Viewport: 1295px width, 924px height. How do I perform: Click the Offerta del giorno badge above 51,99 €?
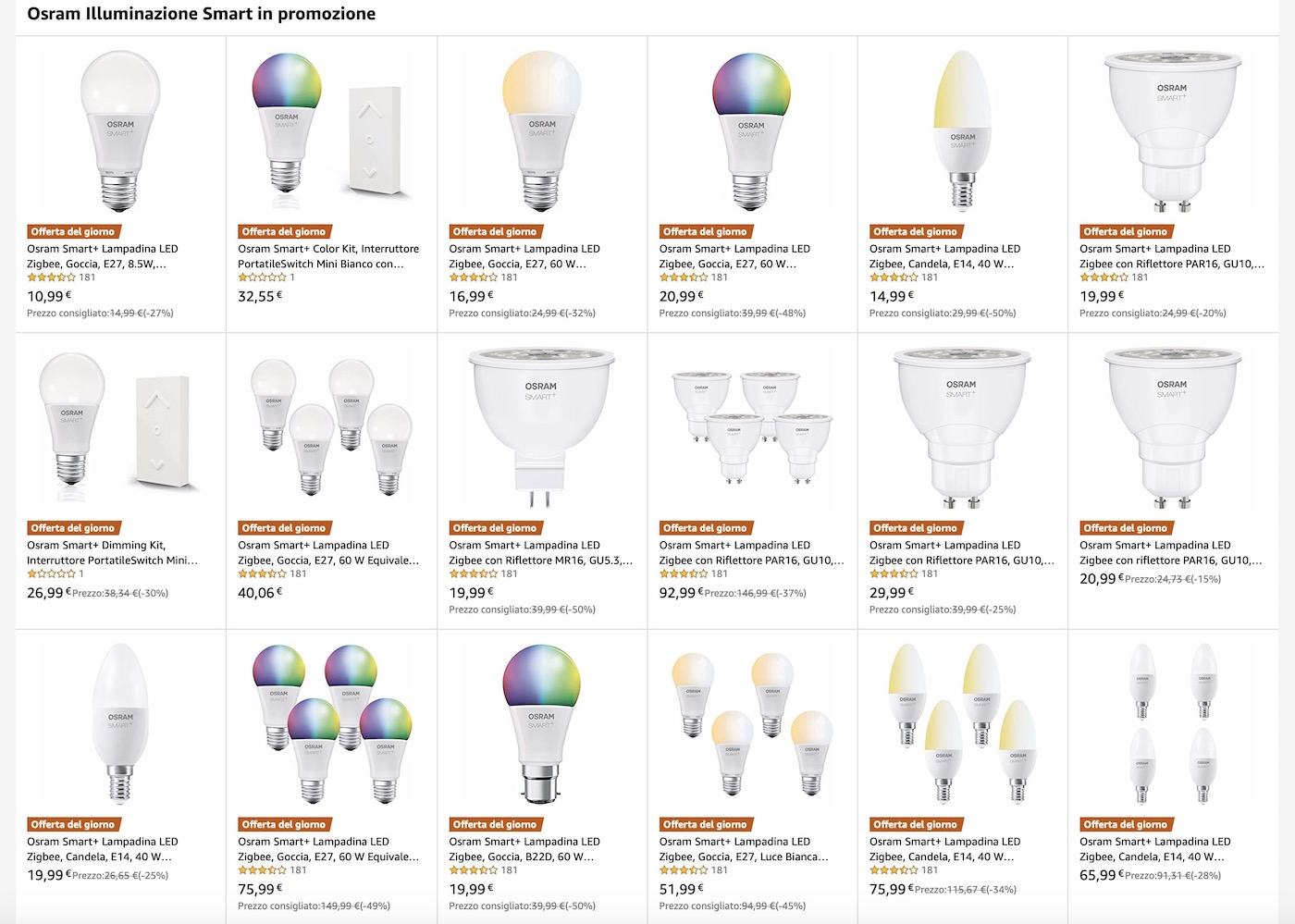point(704,824)
